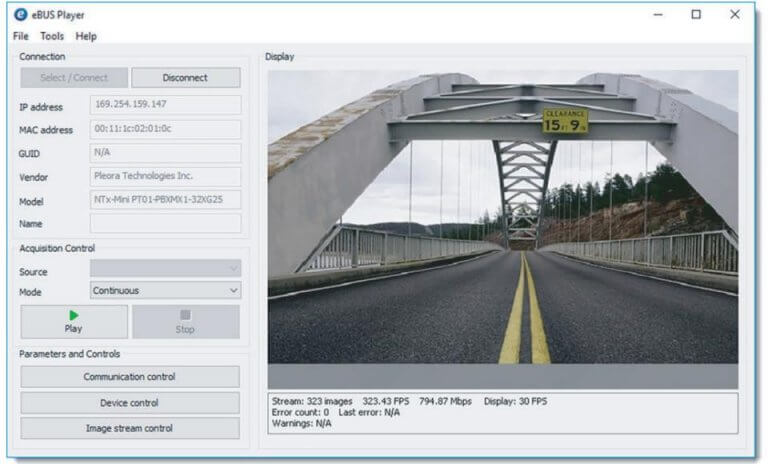Open the File menu
This screenshot has width=768, height=464.
pos(21,36)
